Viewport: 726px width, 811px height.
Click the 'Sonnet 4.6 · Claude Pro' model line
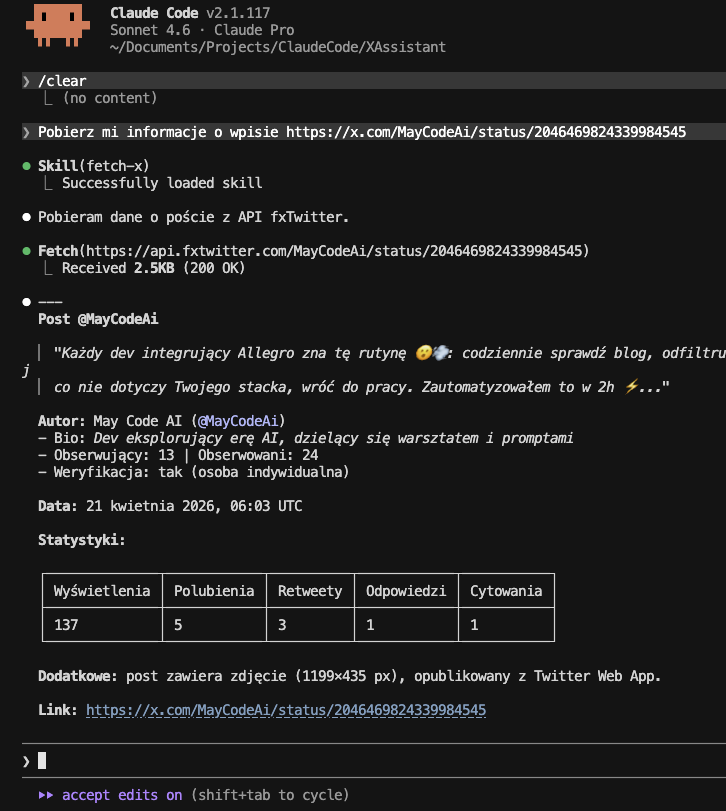202,30
